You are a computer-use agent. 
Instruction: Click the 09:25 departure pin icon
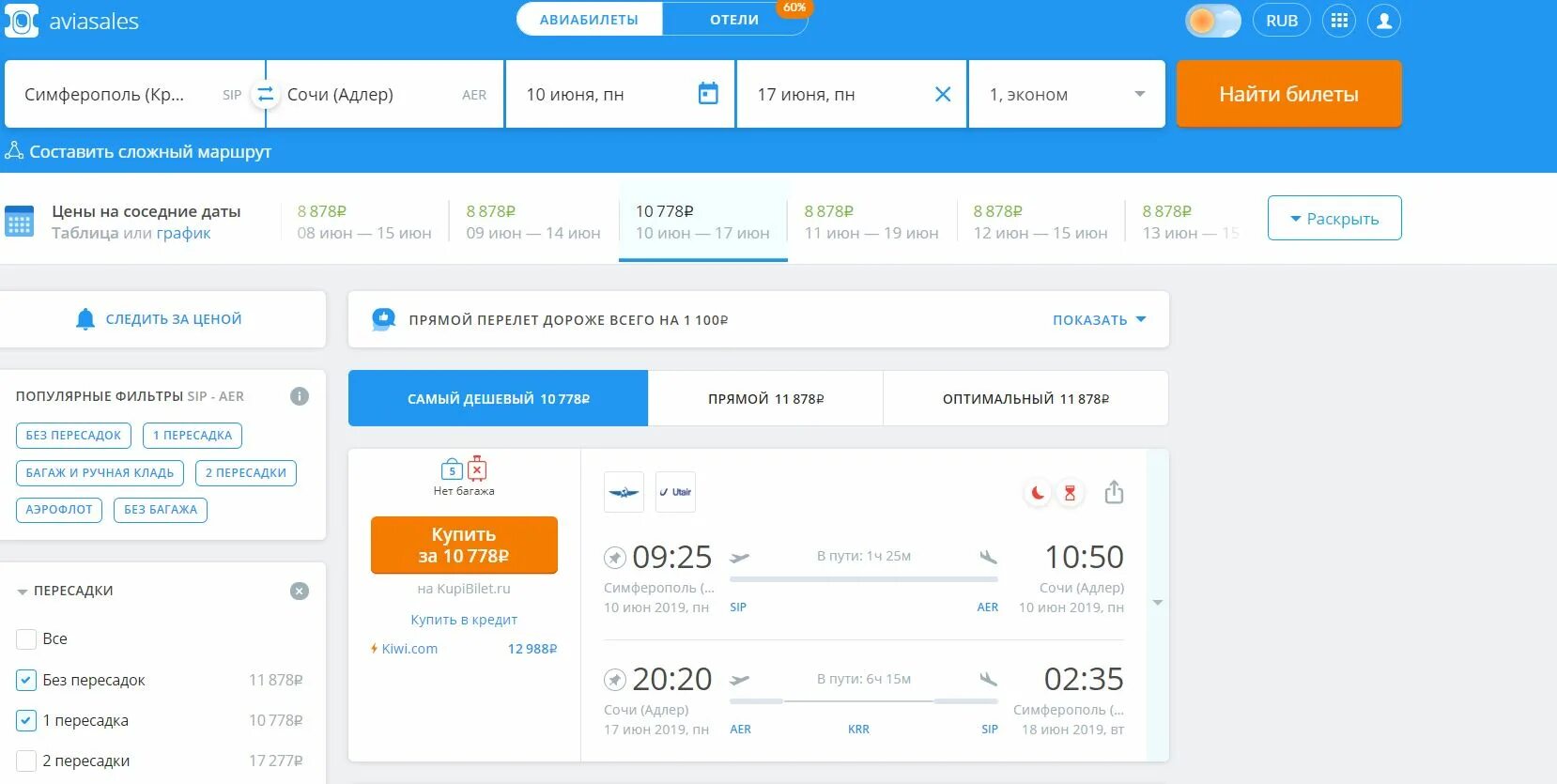pyautogui.click(x=614, y=558)
